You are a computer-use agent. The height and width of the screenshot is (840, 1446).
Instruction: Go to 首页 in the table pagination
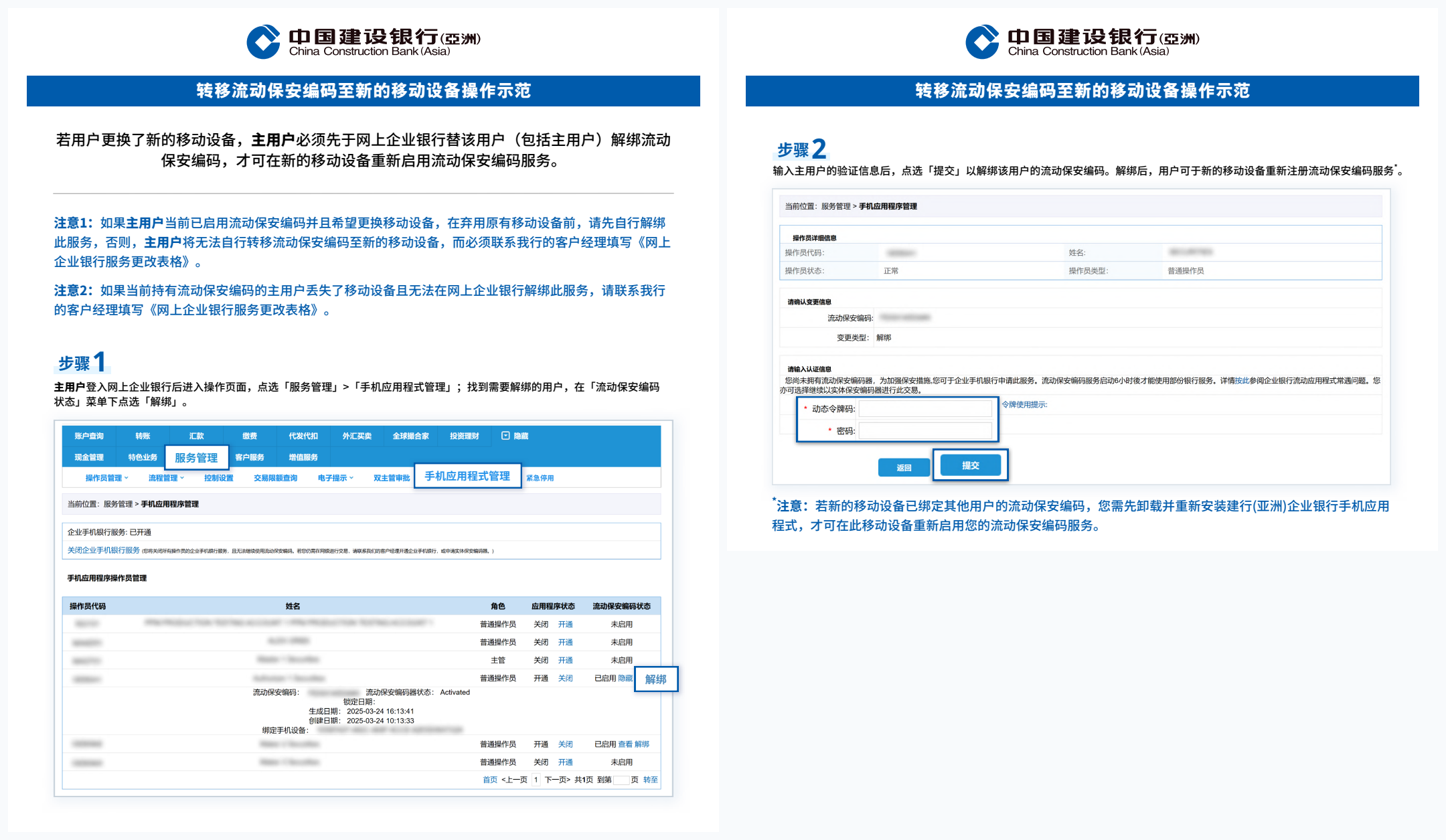tap(490, 780)
